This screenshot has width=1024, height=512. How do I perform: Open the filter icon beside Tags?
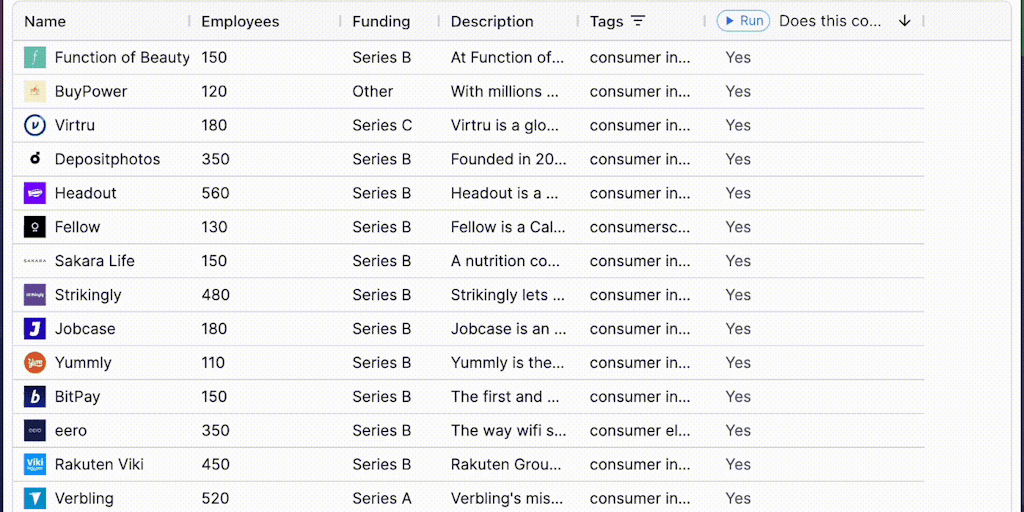638,21
